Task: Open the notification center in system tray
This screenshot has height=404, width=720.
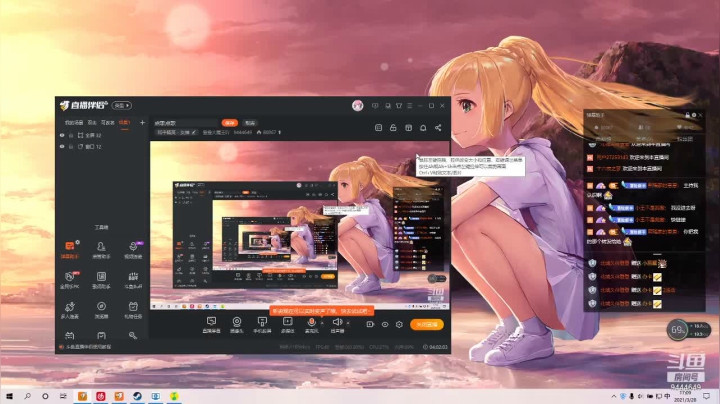Action: click(x=707, y=396)
